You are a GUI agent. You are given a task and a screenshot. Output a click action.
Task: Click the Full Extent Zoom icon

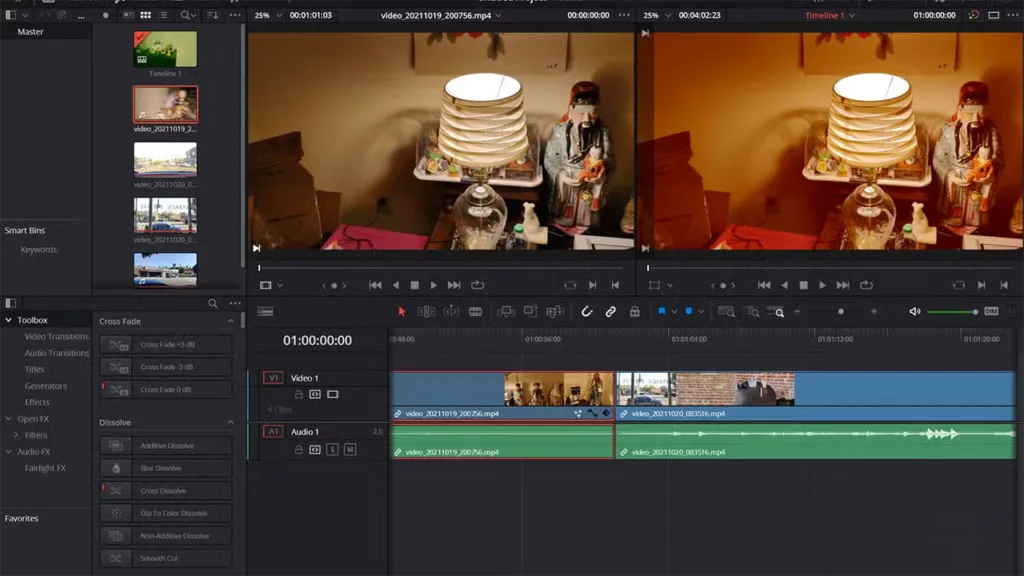pos(726,312)
